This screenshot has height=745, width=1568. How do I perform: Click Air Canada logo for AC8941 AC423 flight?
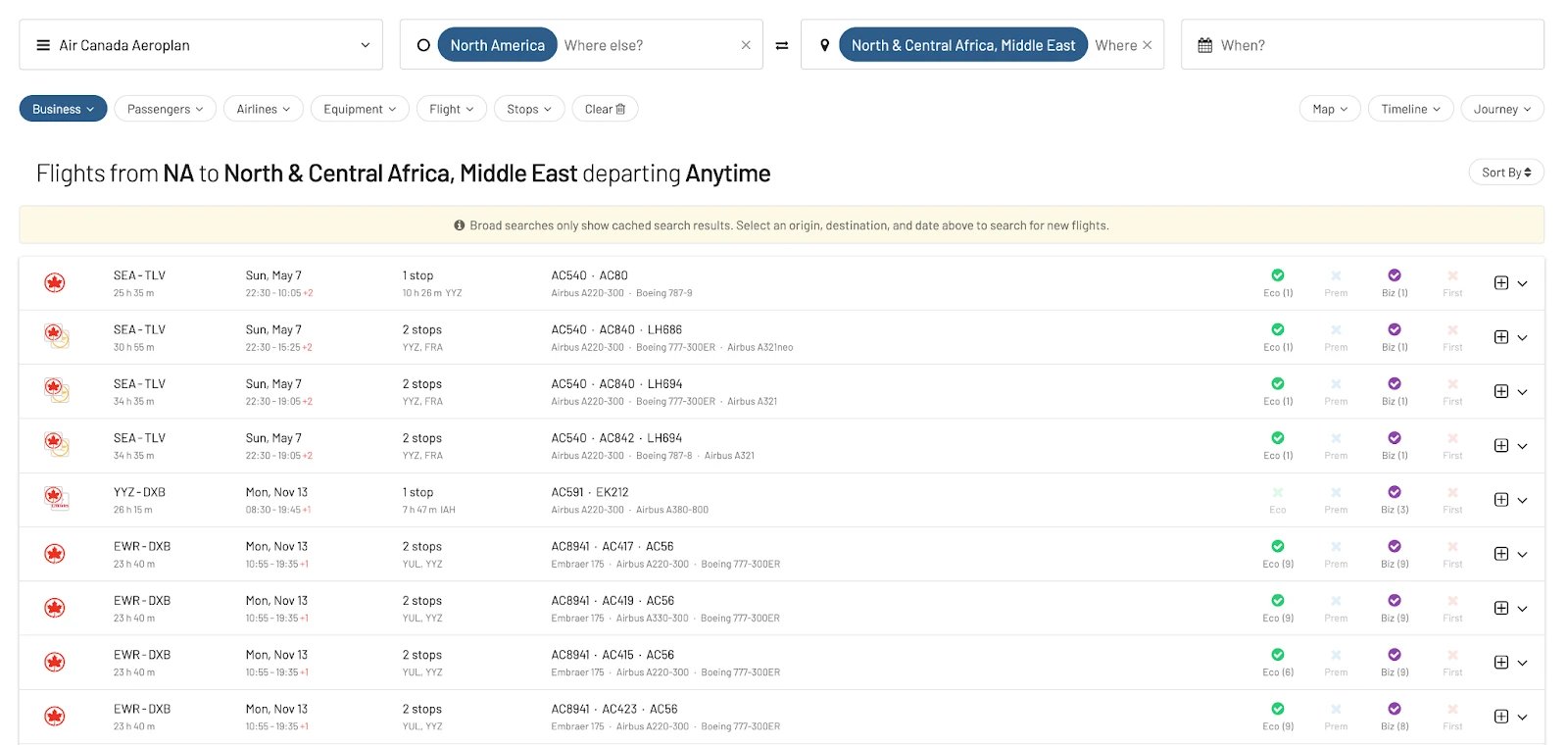coord(55,717)
